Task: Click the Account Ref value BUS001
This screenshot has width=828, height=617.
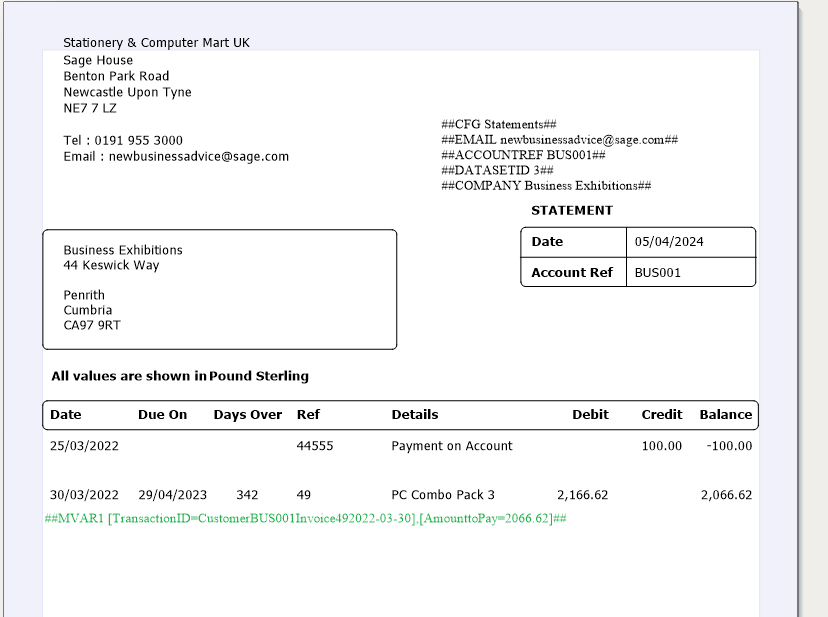Action: coord(657,273)
